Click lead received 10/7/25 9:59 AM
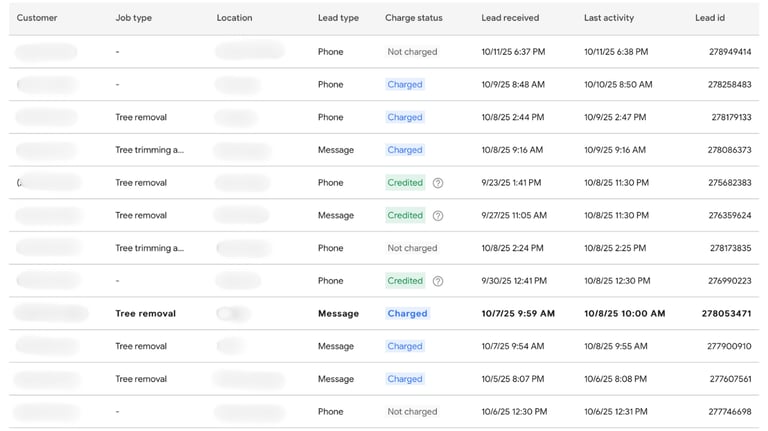Image resolution: width=768 pixels, height=431 pixels. click(x=518, y=313)
